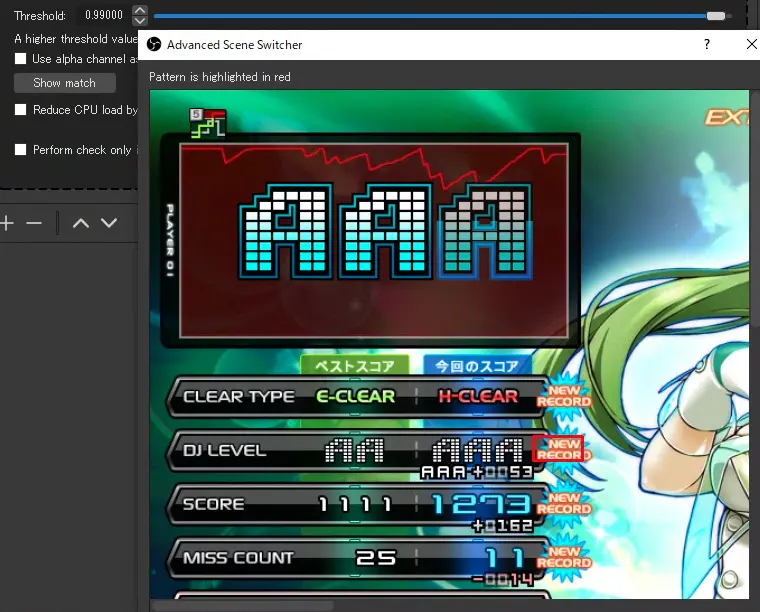
Task: Click the preview's horizontal scrollbar
Action: [240, 605]
